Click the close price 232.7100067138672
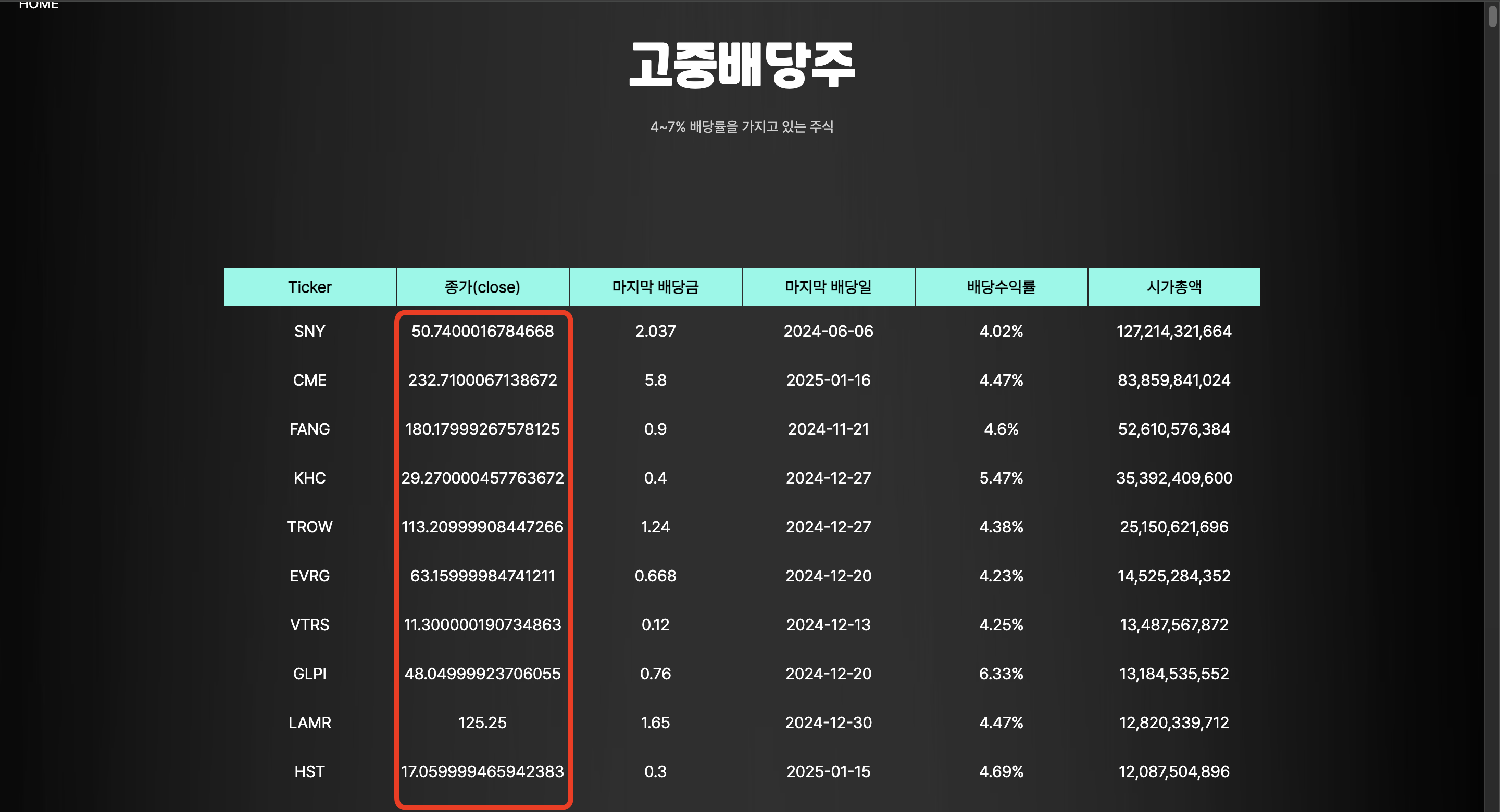This screenshot has width=1500, height=812. tap(483, 380)
